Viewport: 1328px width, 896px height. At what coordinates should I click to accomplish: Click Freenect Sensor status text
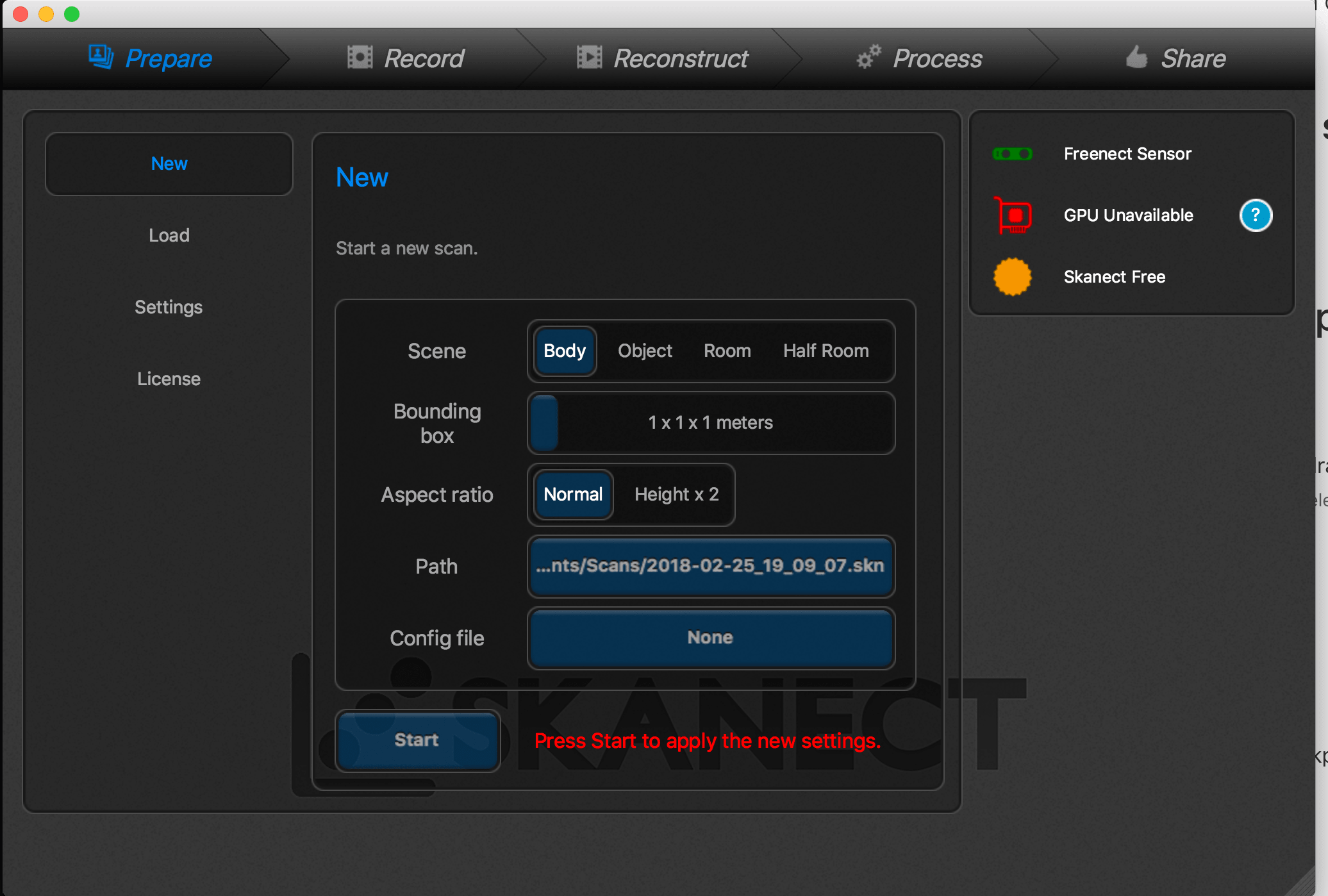click(x=1127, y=154)
